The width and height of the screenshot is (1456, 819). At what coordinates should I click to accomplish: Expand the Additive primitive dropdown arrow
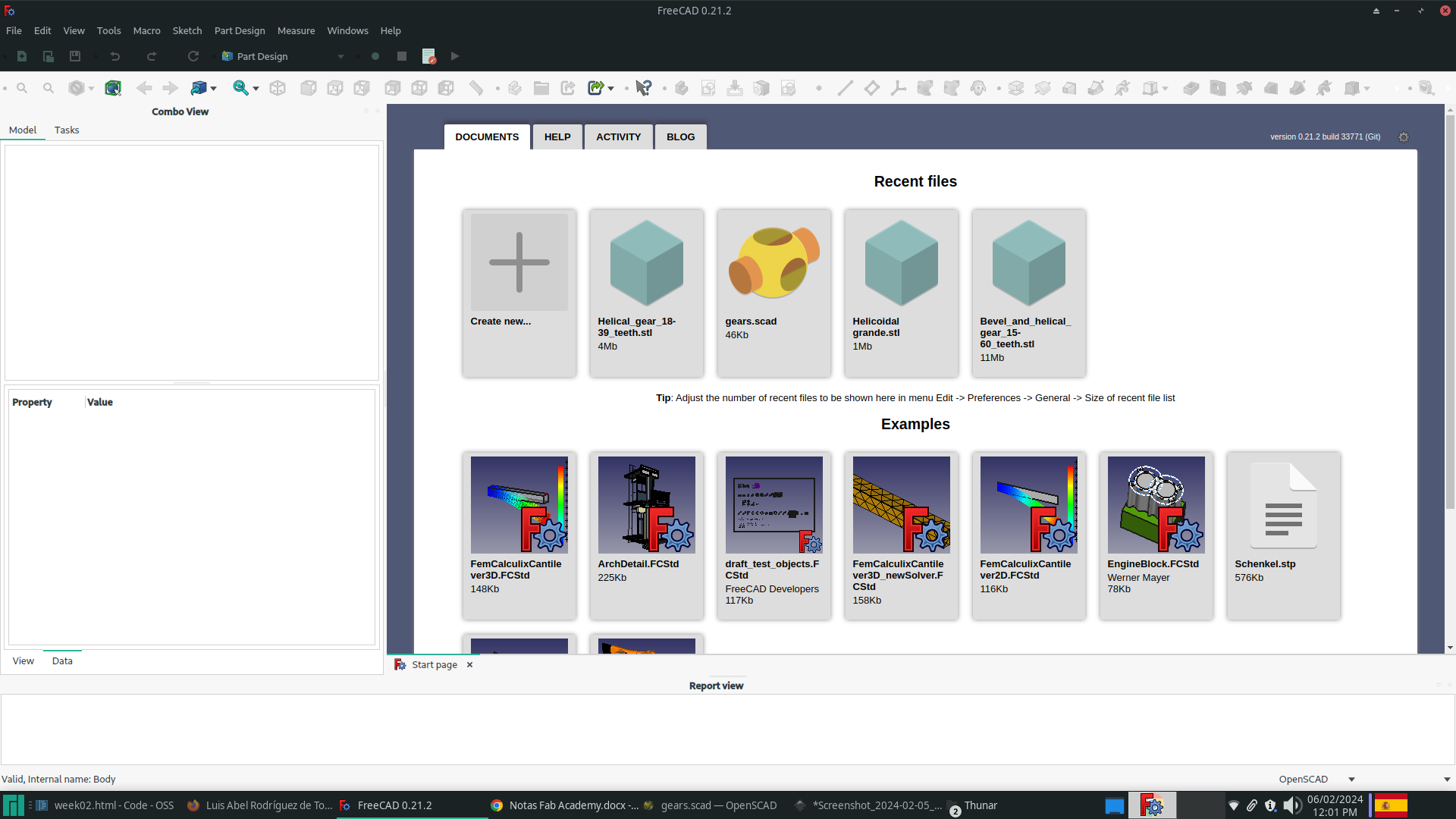pos(1165,89)
